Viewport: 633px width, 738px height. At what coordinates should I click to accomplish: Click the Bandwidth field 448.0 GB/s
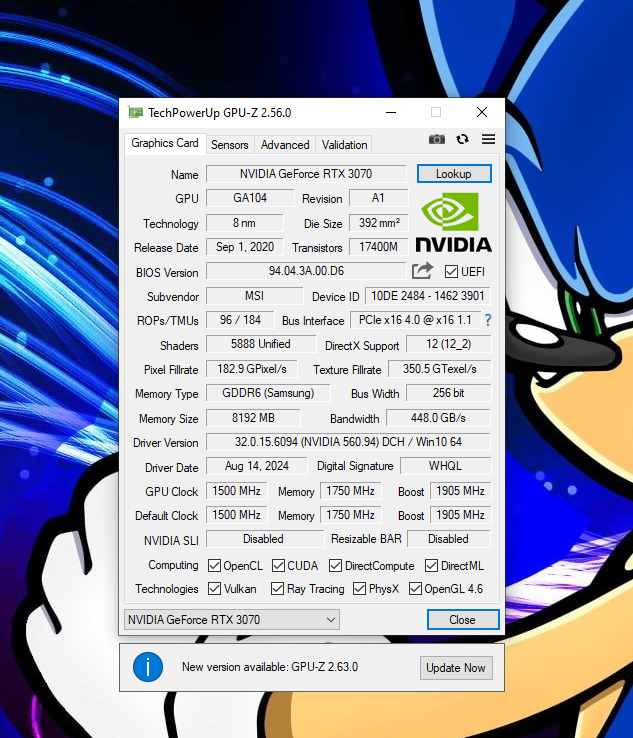point(438,418)
